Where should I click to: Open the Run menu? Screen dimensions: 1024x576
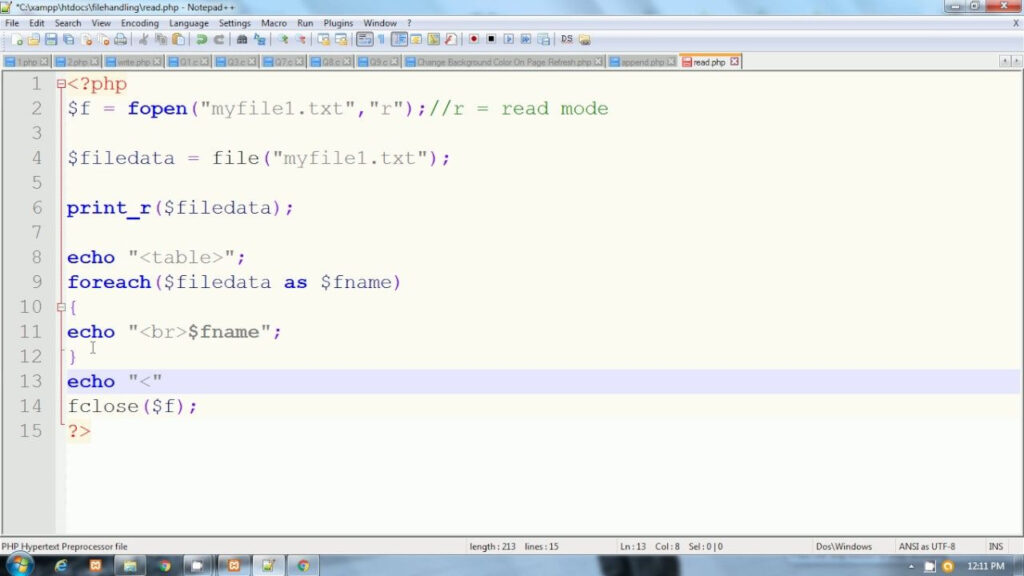tap(305, 23)
